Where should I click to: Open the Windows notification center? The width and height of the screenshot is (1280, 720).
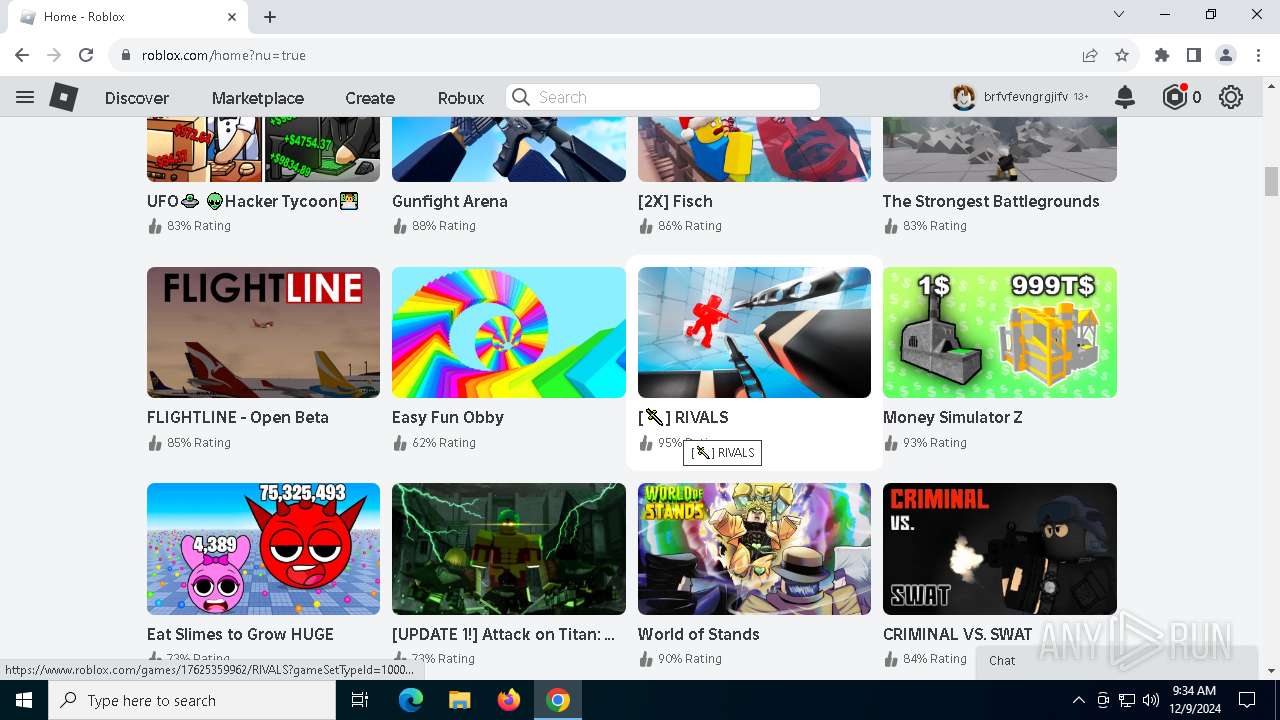[1247, 700]
